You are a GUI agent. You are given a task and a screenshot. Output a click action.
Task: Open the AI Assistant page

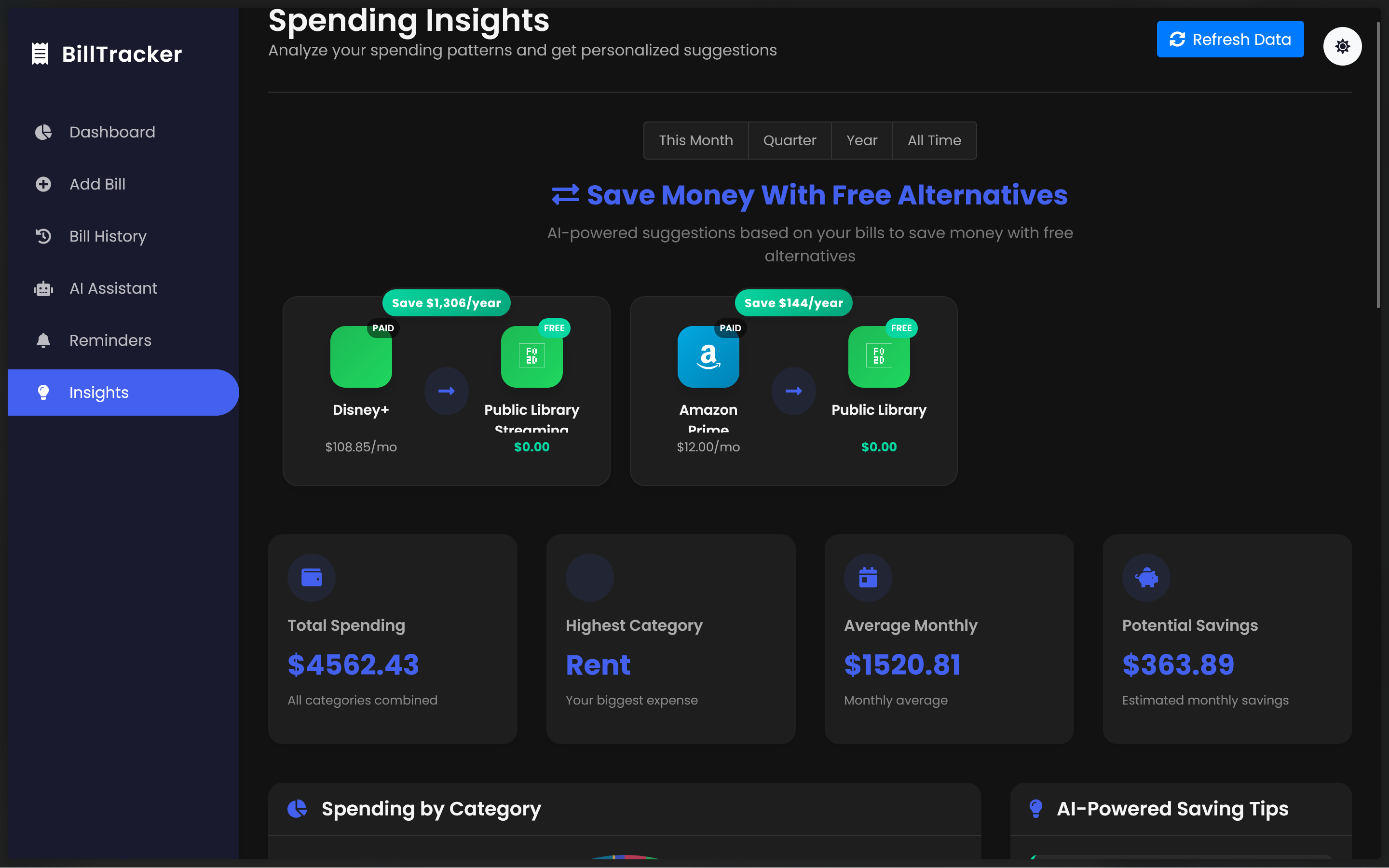pos(113,288)
